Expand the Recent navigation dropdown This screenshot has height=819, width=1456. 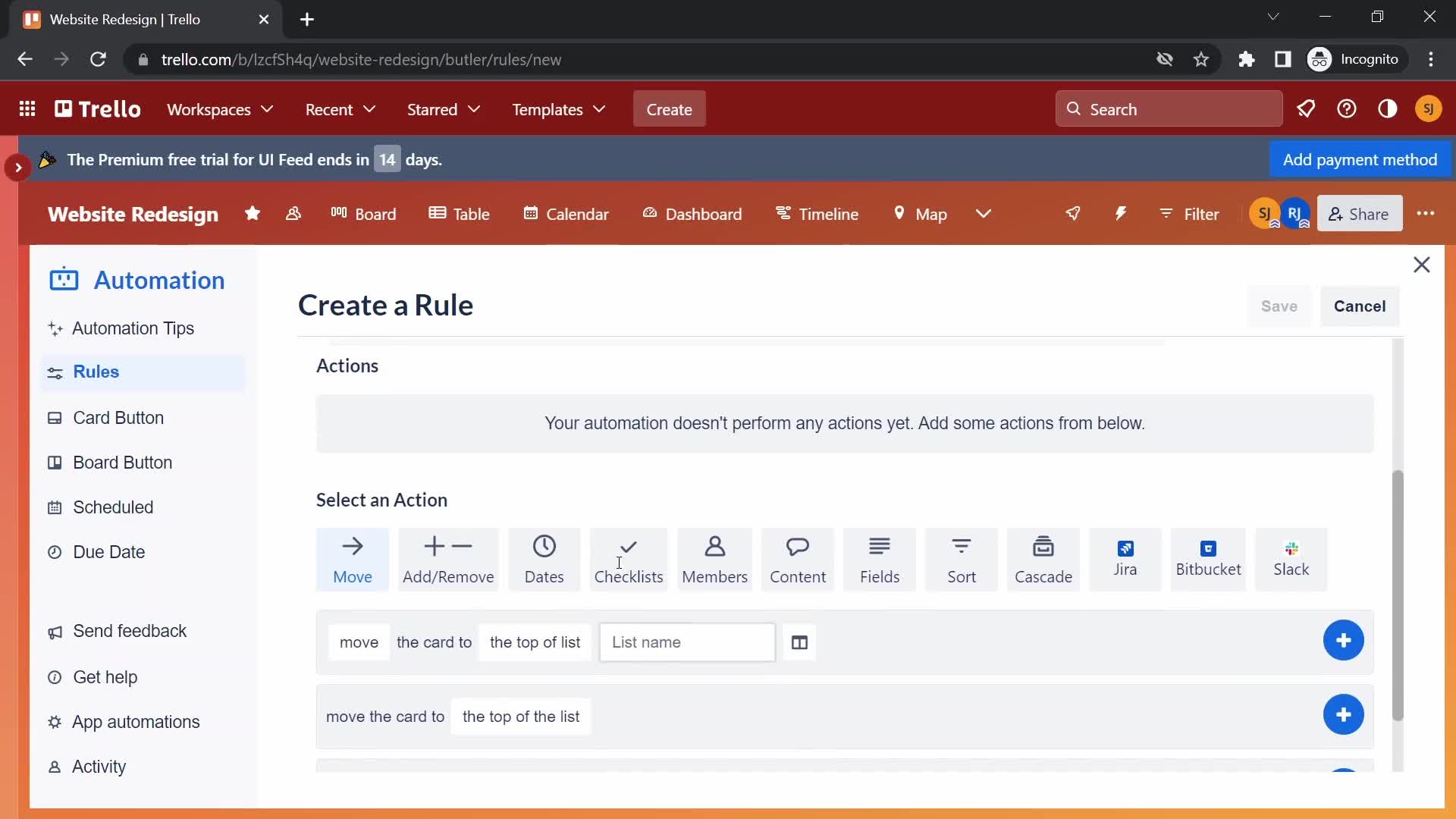pyautogui.click(x=341, y=109)
